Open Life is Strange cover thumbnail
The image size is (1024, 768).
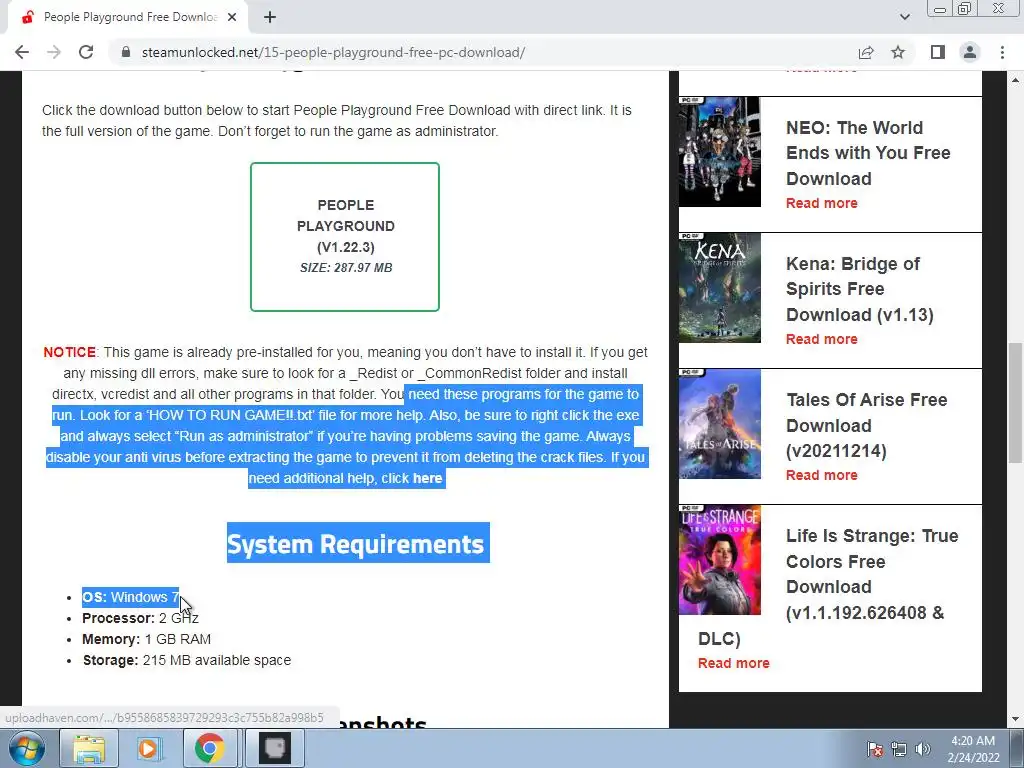[x=720, y=560]
